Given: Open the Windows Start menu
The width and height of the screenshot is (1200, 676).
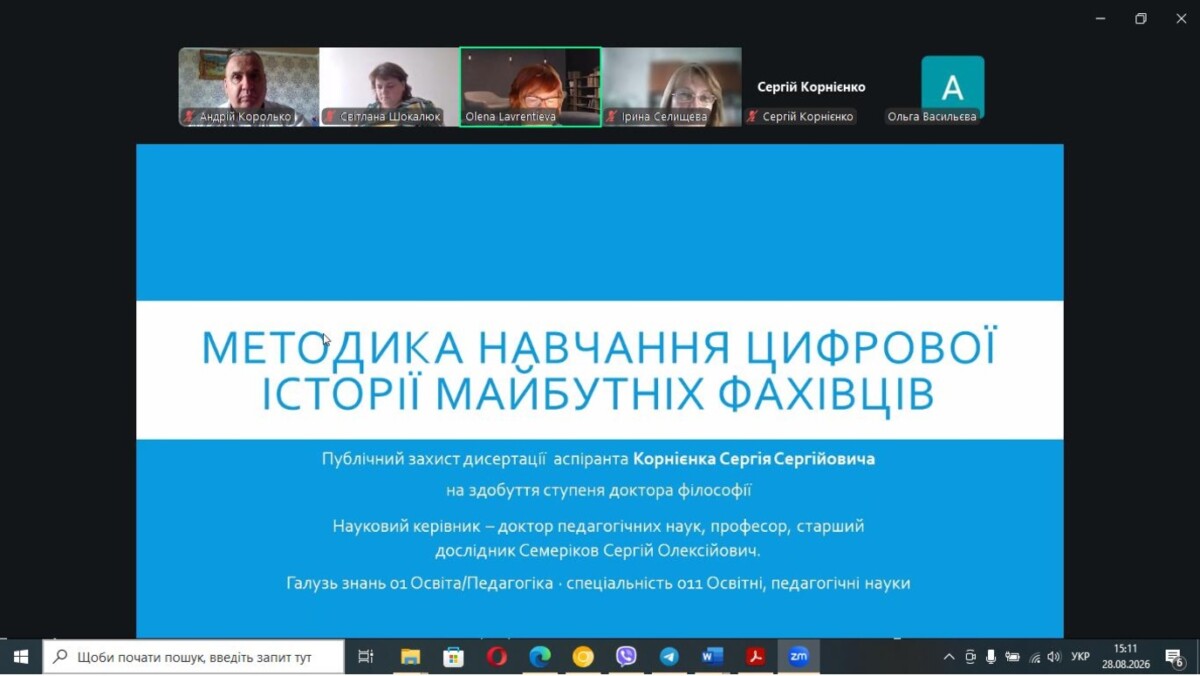Looking at the screenshot, I should click(20, 657).
